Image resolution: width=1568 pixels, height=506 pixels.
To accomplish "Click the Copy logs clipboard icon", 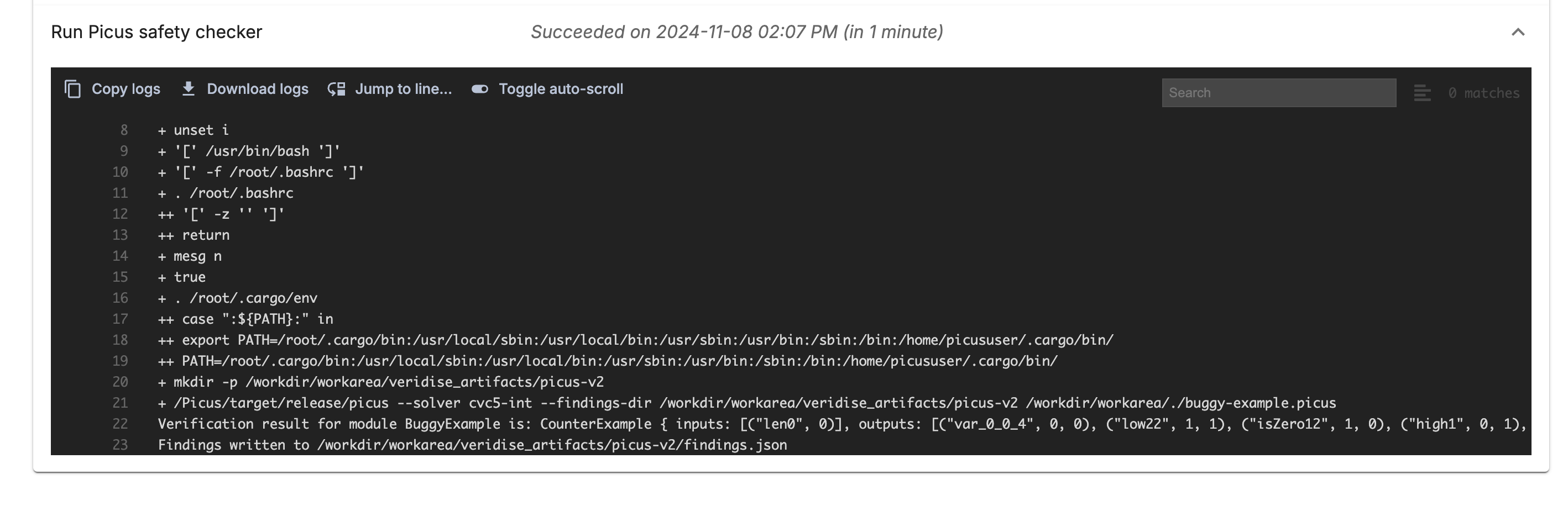I will [x=72, y=89].
